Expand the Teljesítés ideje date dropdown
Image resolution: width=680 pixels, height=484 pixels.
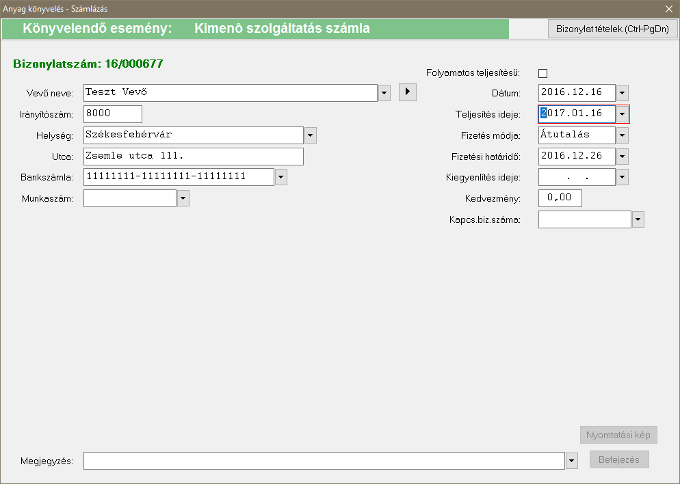pyautogui.click(x=622, y=114)
